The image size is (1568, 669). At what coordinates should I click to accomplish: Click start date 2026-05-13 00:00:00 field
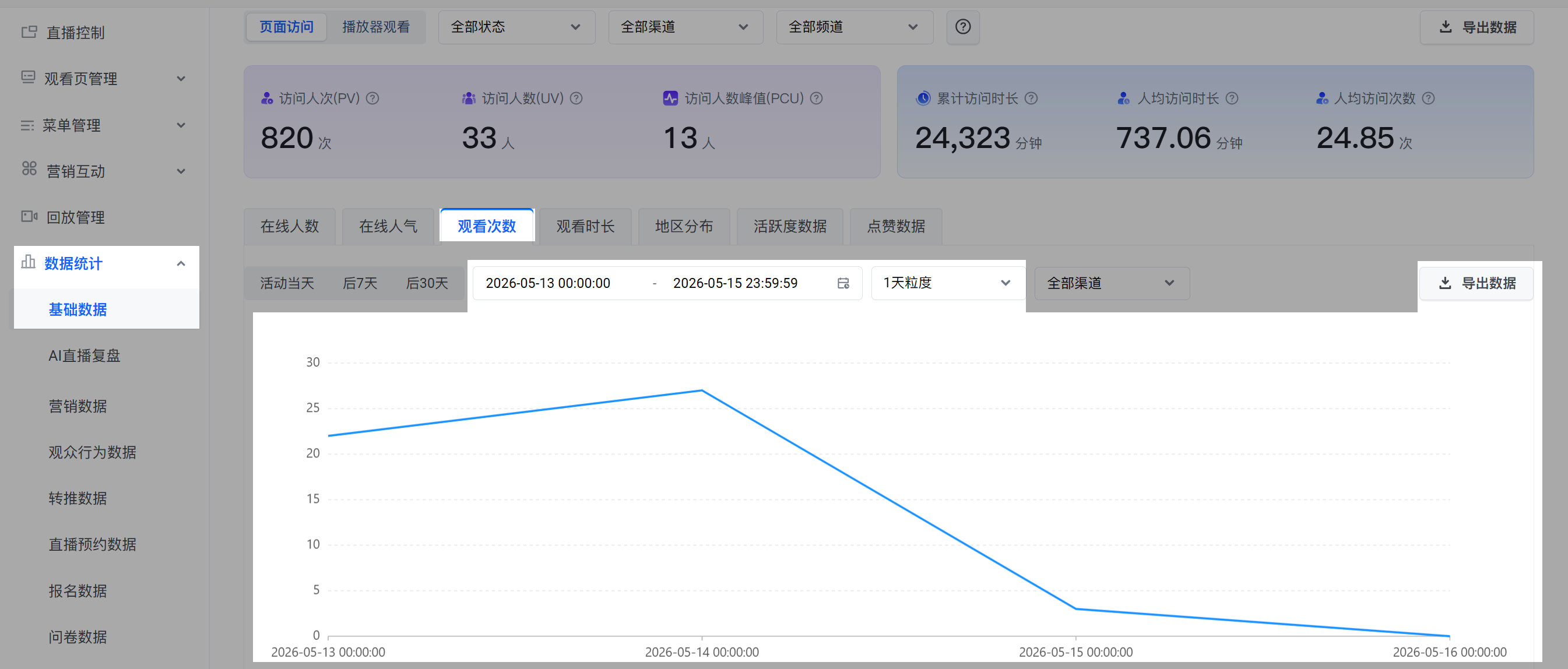click(x=548, y=283)
